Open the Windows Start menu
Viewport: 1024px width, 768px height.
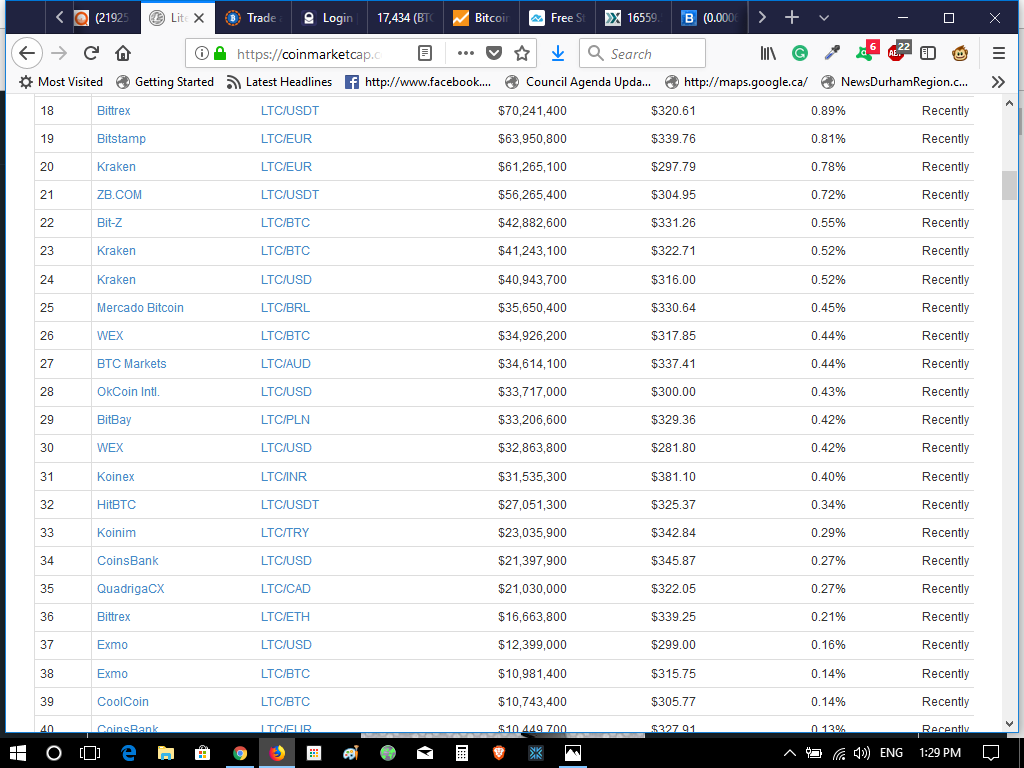point(18,753)
